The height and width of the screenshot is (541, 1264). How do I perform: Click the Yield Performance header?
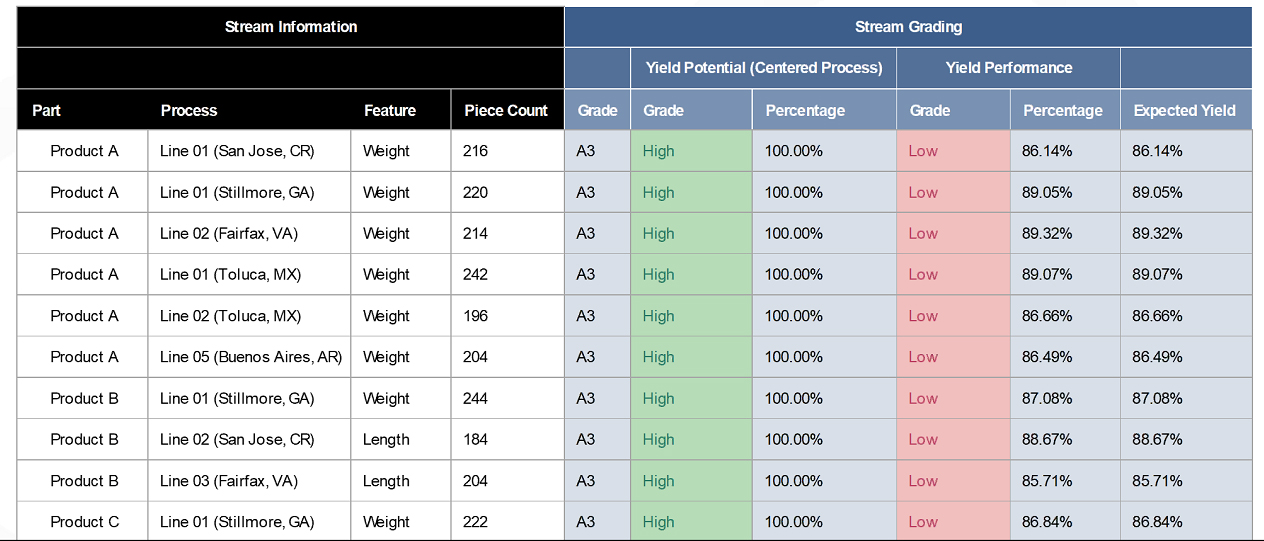tap(1008, 68)
